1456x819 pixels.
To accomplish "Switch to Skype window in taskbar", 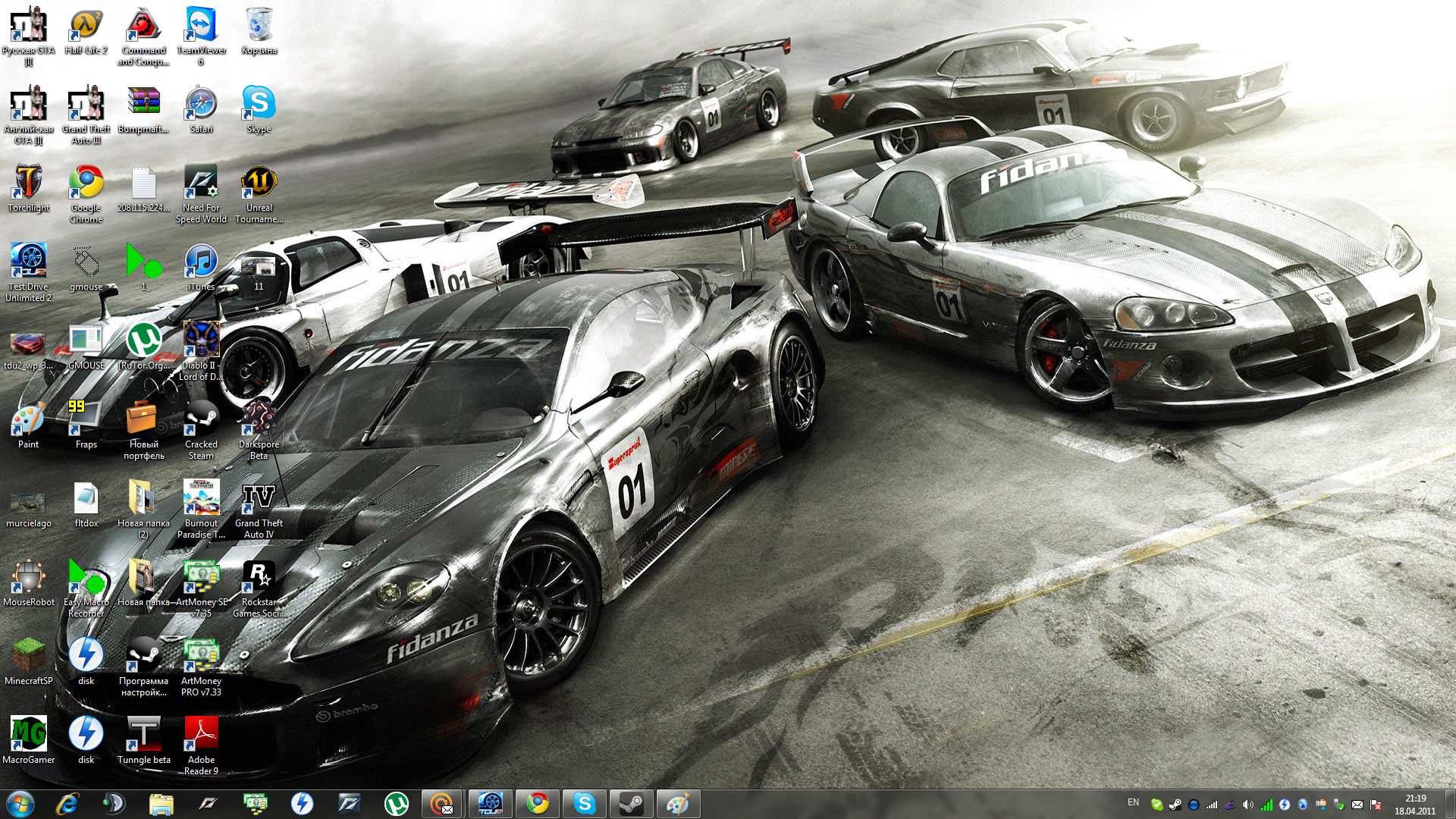I will pos(585,804).
